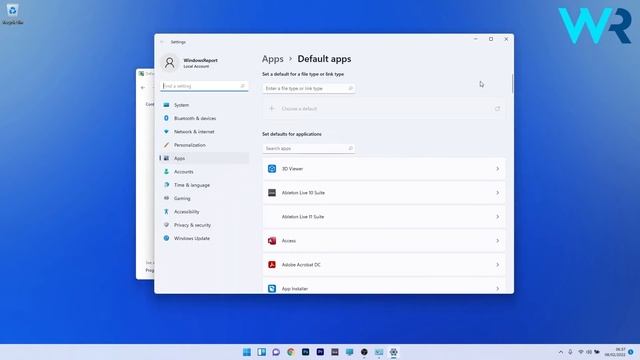Open Widgets from the taskbar
640x360 pixels.
(262, 352)
